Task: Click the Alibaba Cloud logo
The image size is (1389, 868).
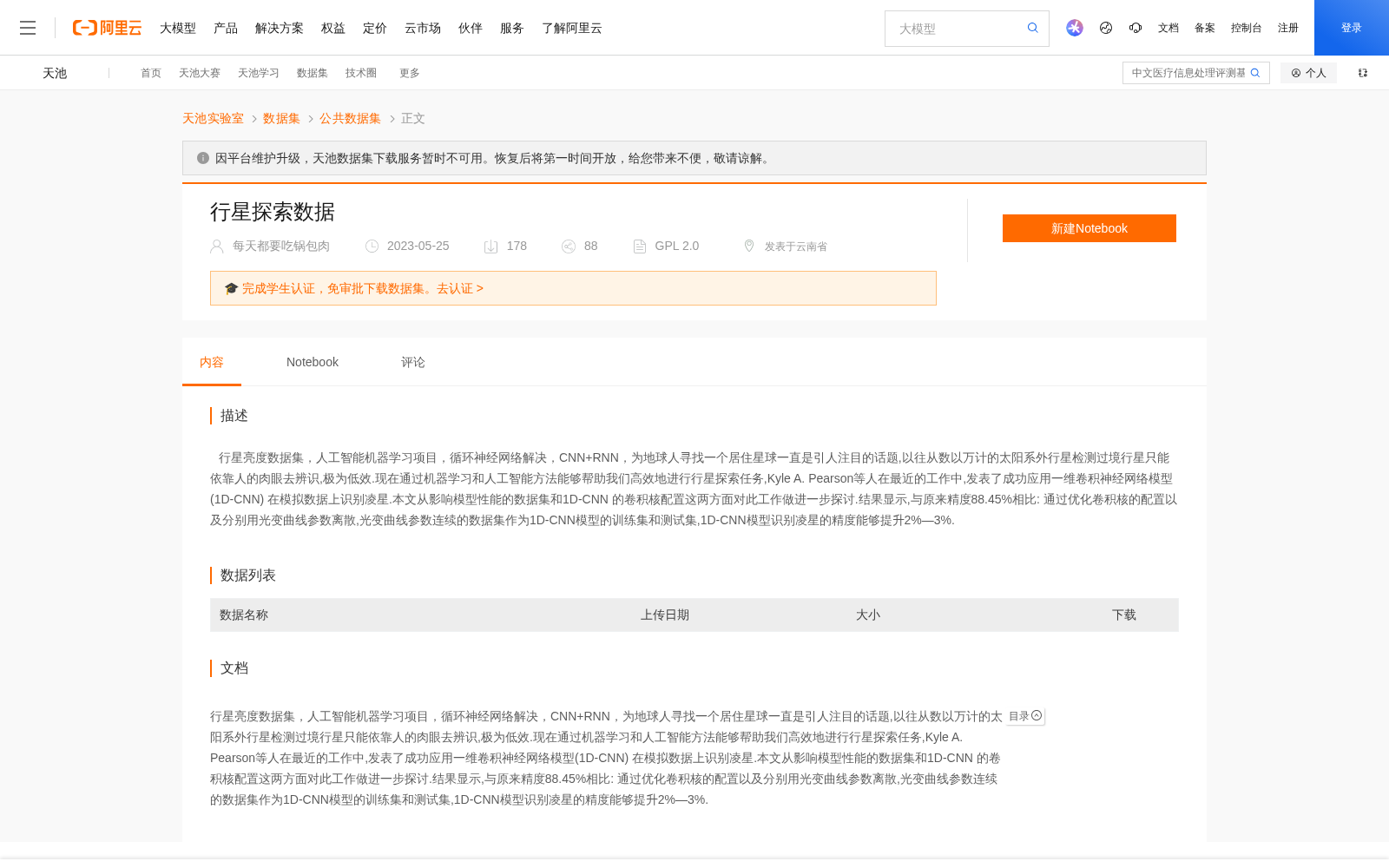Action: (x=107, y=28)
